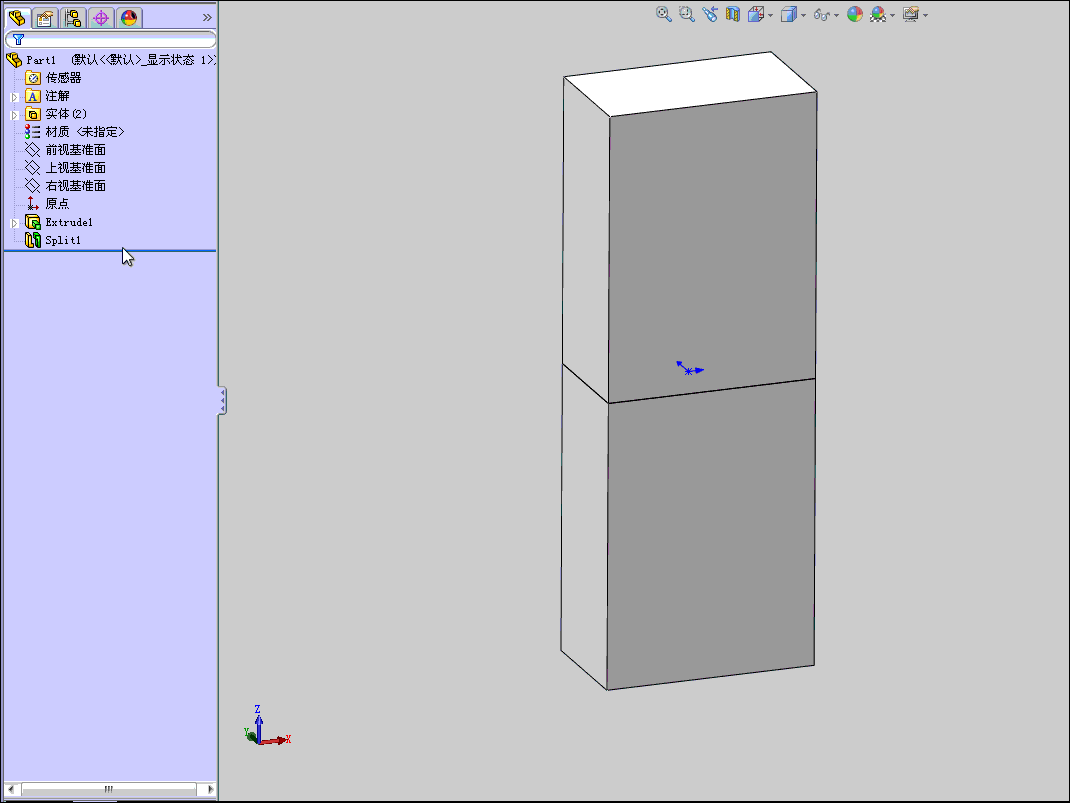Click the sensors folder icon
This screenshot has width=1070, height=803.
click(x=33, y=78)
